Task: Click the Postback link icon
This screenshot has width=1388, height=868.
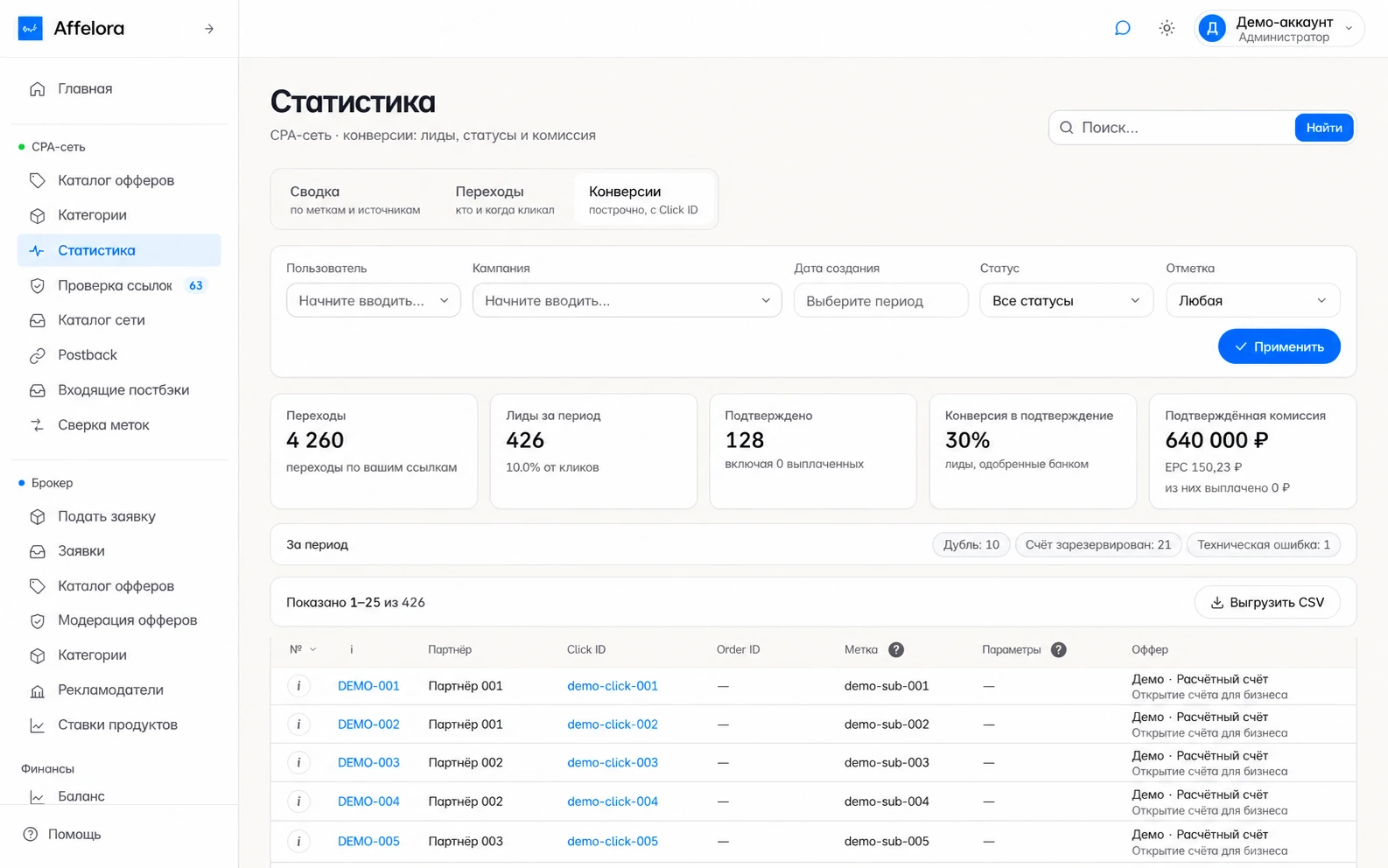Action: (x=37, y=355)
